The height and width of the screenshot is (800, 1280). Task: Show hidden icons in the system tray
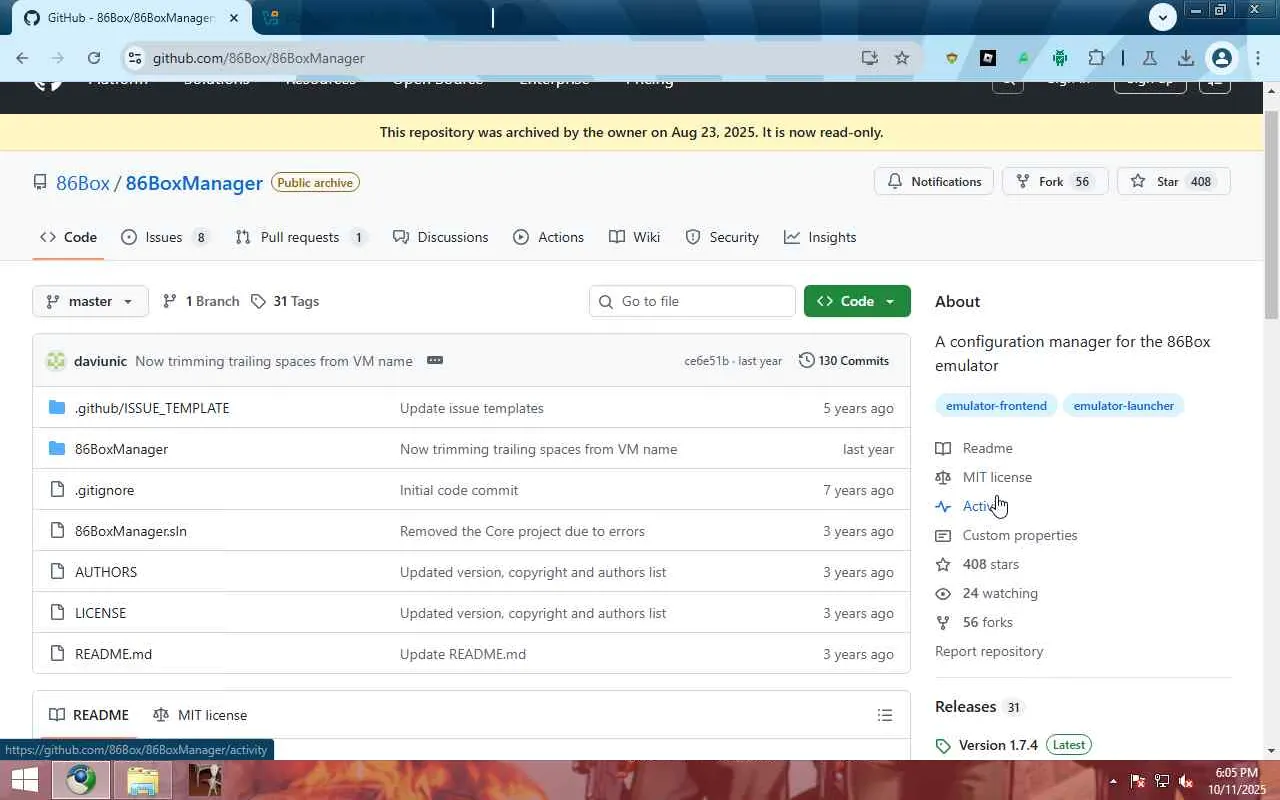[1113, 781]
